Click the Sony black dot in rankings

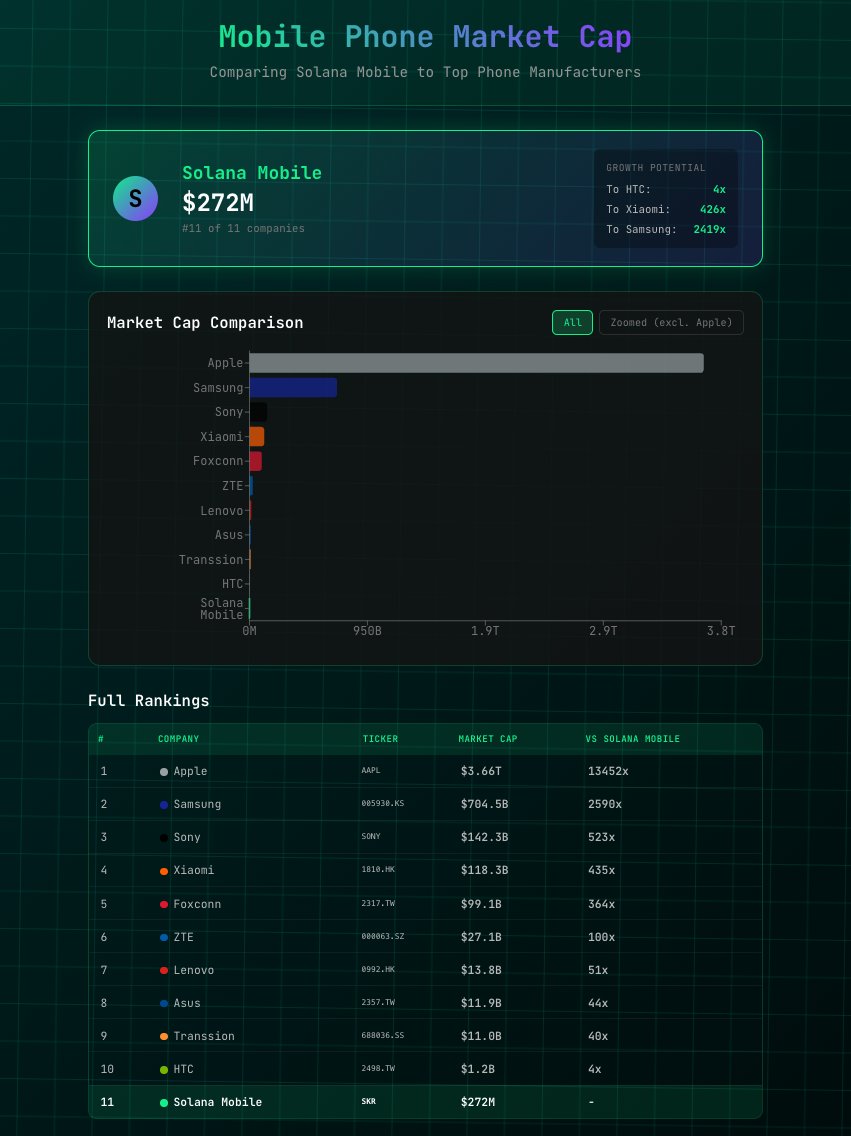tap(164, 838)
